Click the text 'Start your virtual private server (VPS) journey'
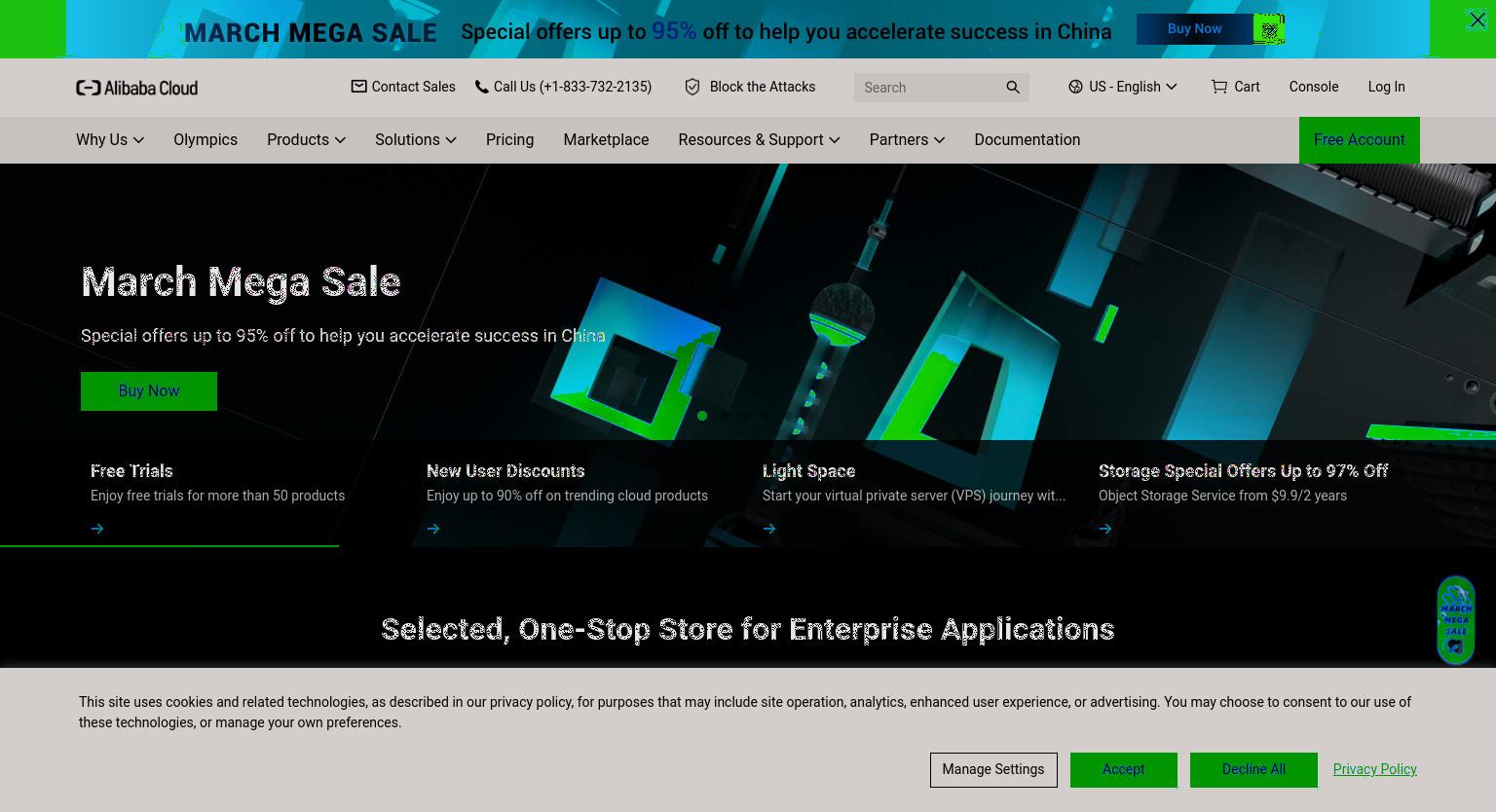 tap(914, 496)
